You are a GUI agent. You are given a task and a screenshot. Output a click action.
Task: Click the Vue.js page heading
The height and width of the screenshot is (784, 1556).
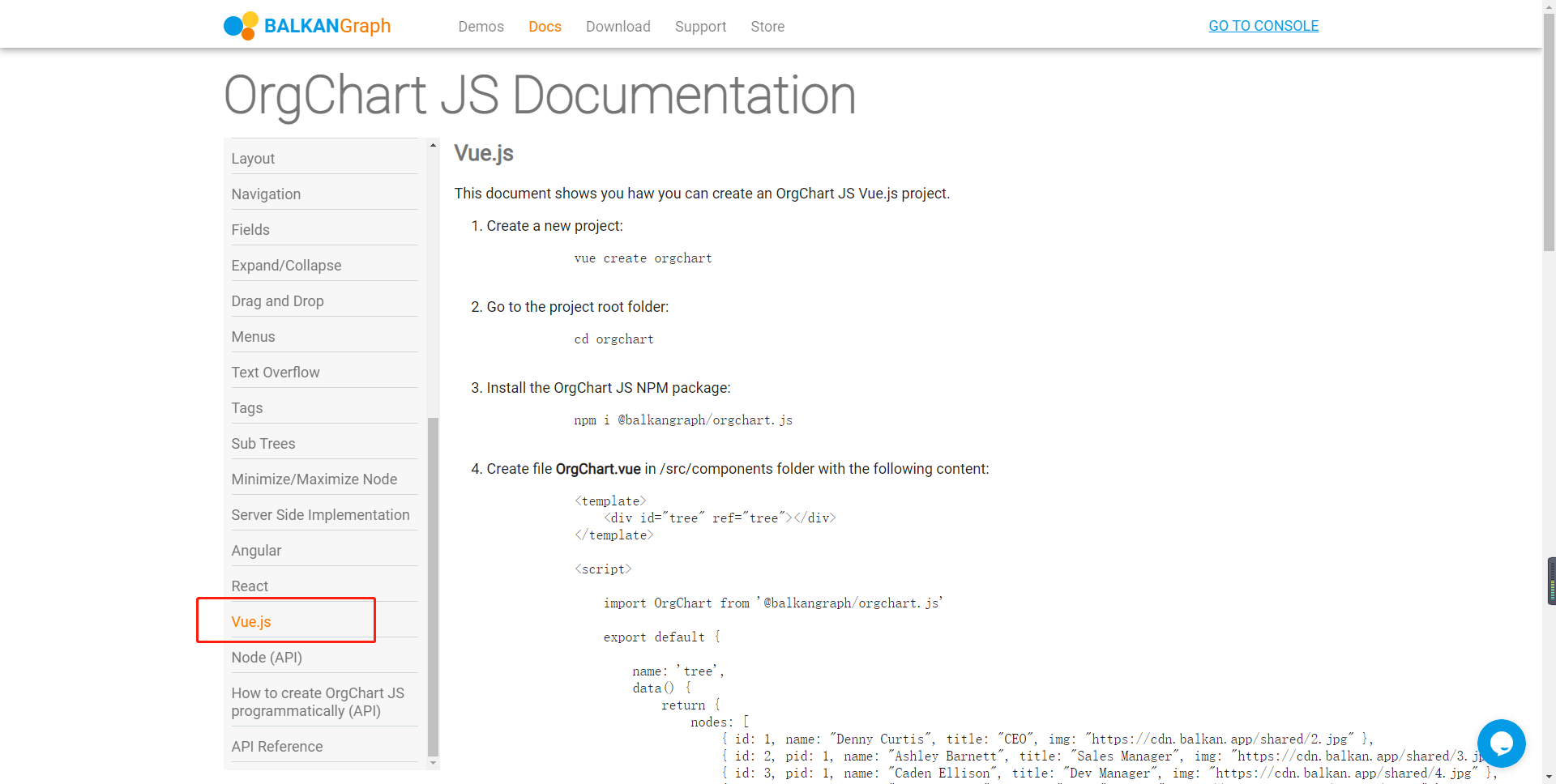(x=484, y=153)
